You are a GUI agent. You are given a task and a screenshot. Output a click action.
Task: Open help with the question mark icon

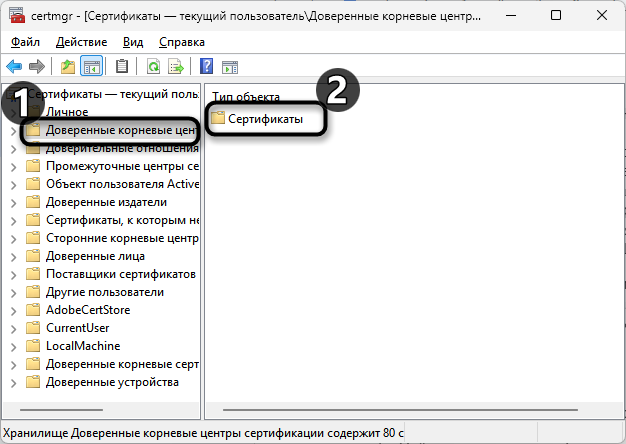point(206,66)
